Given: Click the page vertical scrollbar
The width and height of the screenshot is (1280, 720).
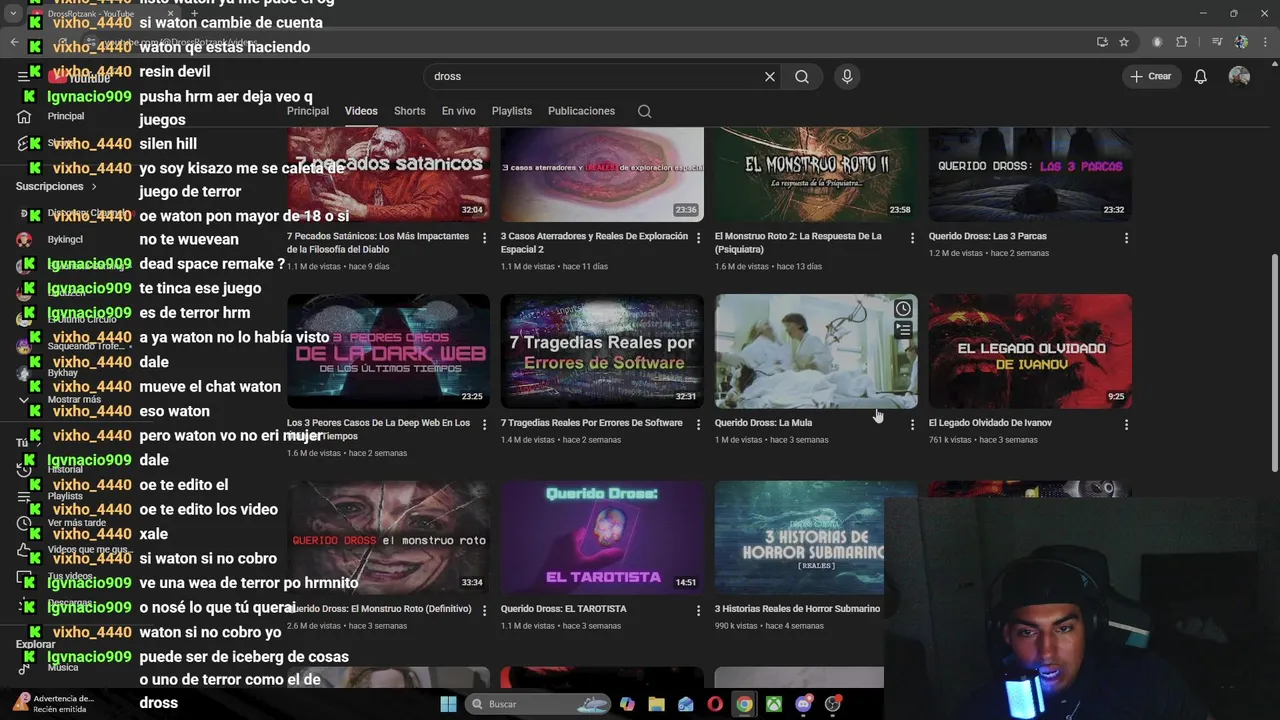Looking at the screenshot, I should pos(1274,363).
